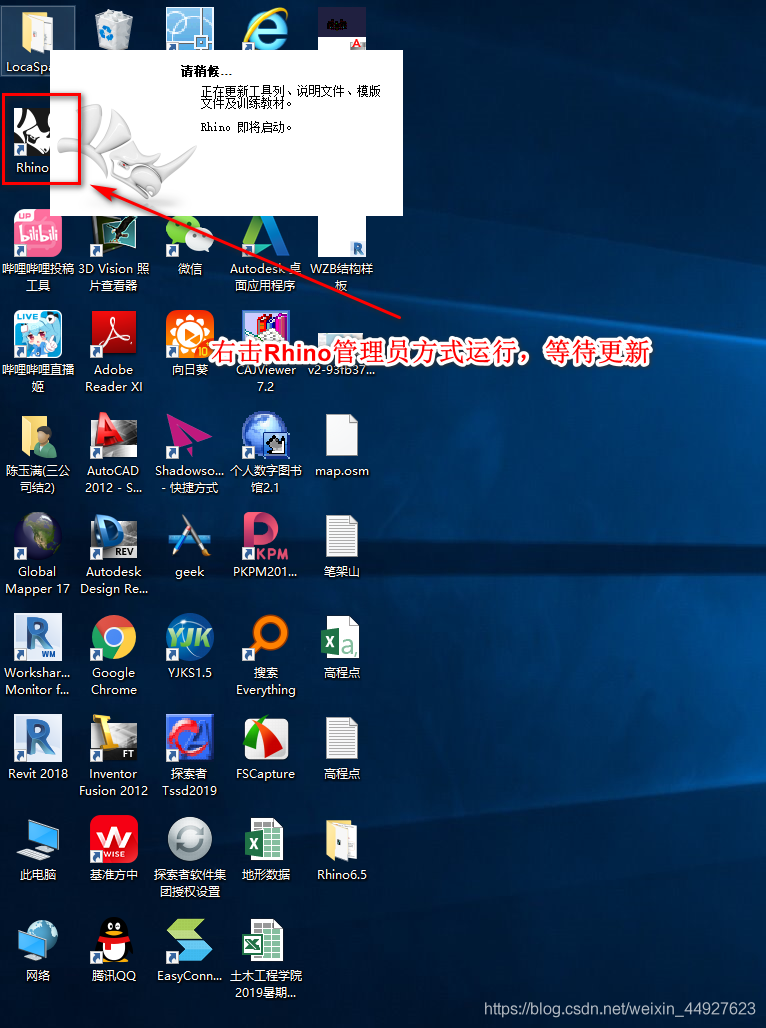Viewport: 766px width, 1028px height.
Task: Select the Rhino desktop shortcut
Action: (x=32, y=141)
